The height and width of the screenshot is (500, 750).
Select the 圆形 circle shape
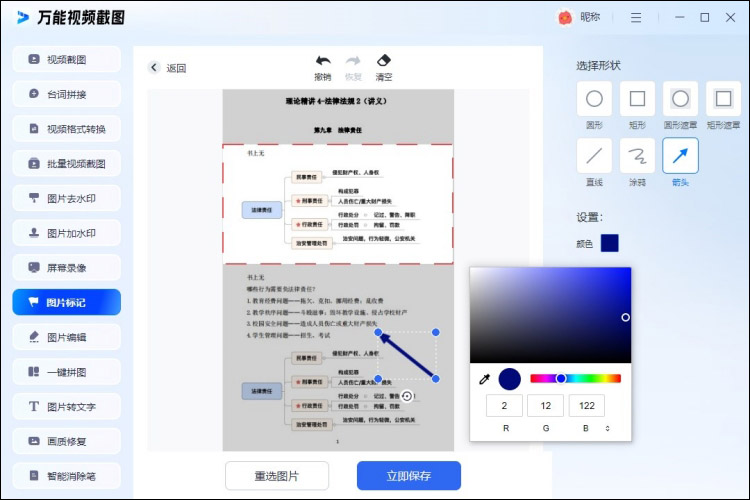click(x=594, y=99)
